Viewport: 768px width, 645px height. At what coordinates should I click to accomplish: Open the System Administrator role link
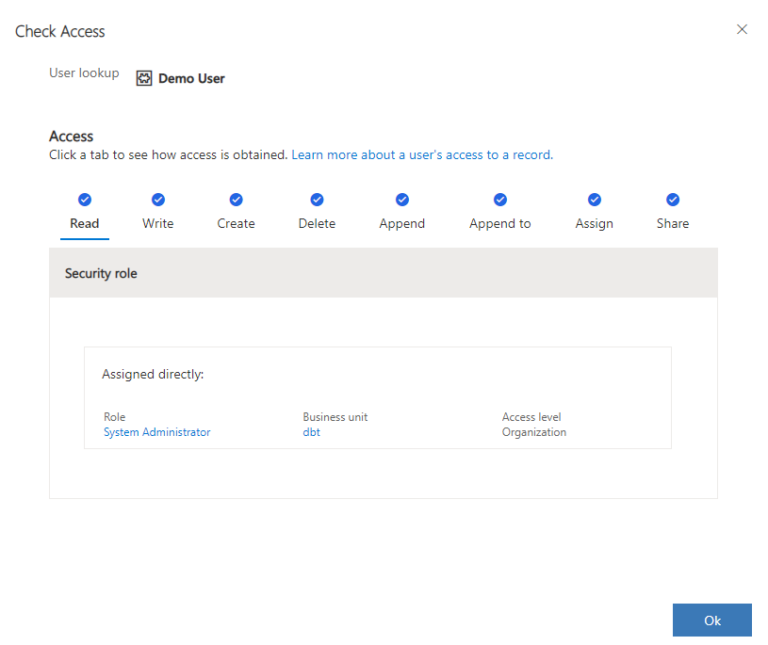pyautogui.click(x=157, y=432)
